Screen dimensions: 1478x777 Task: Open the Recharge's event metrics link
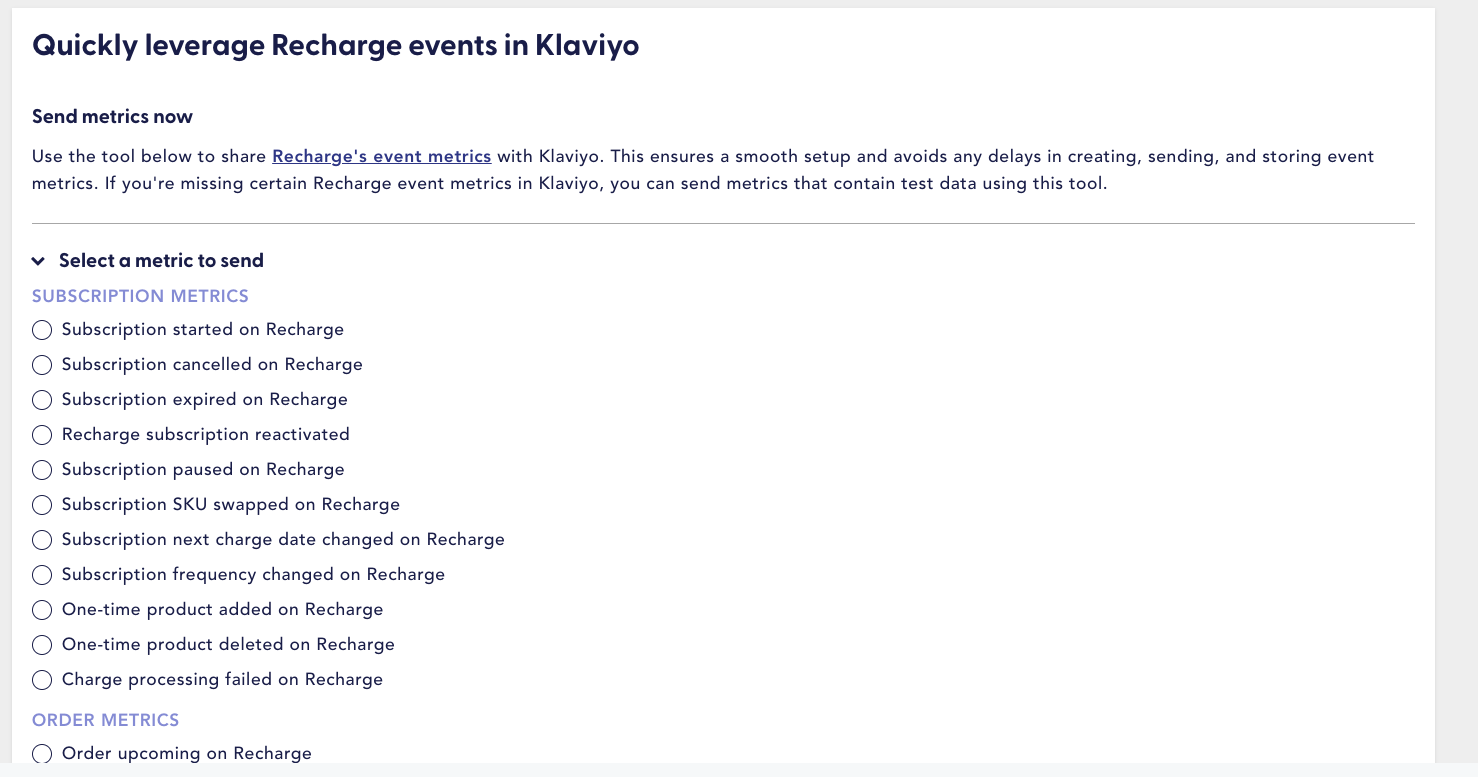pos(381,156)
